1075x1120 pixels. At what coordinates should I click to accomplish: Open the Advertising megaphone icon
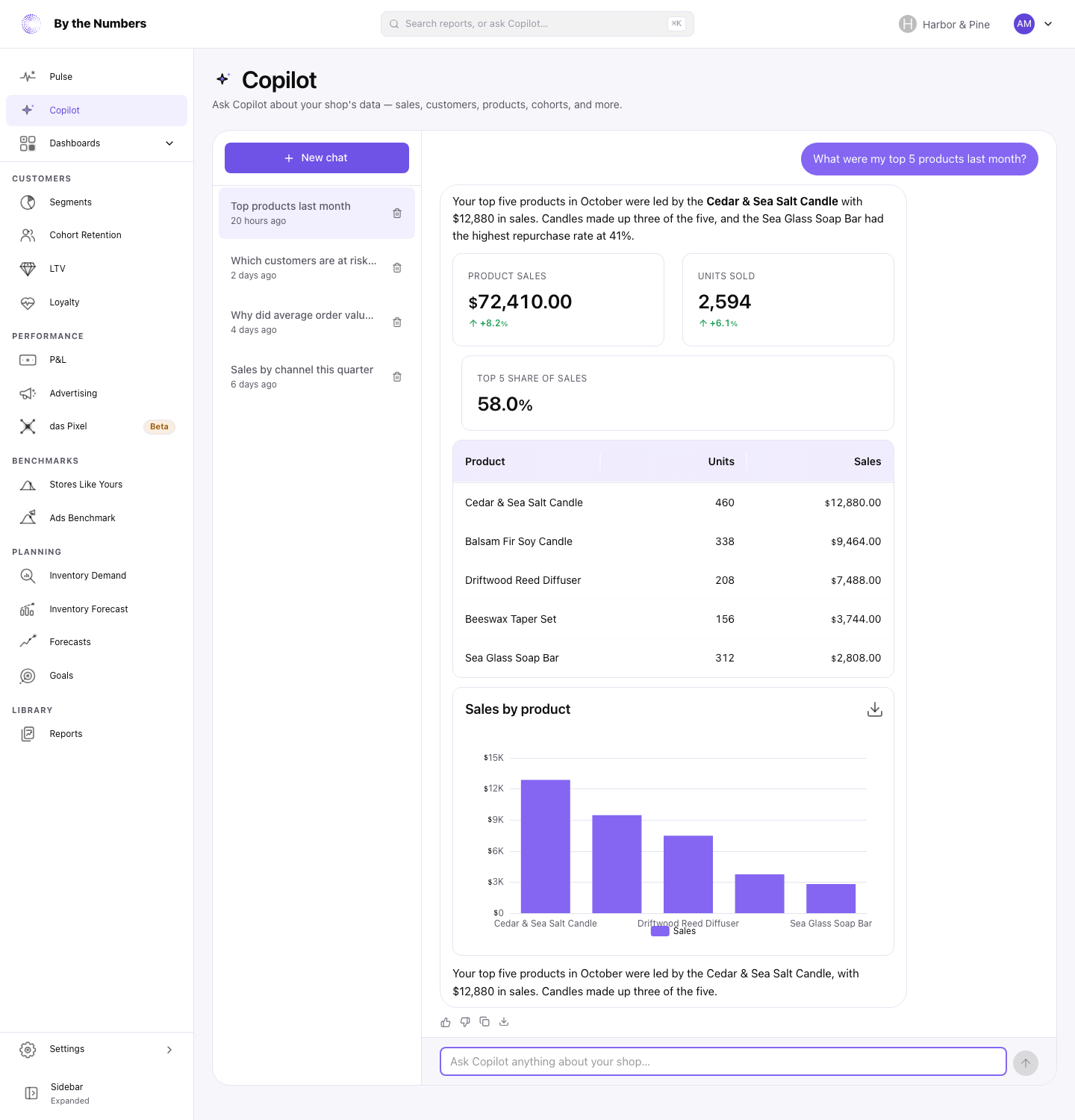(28, 393)
